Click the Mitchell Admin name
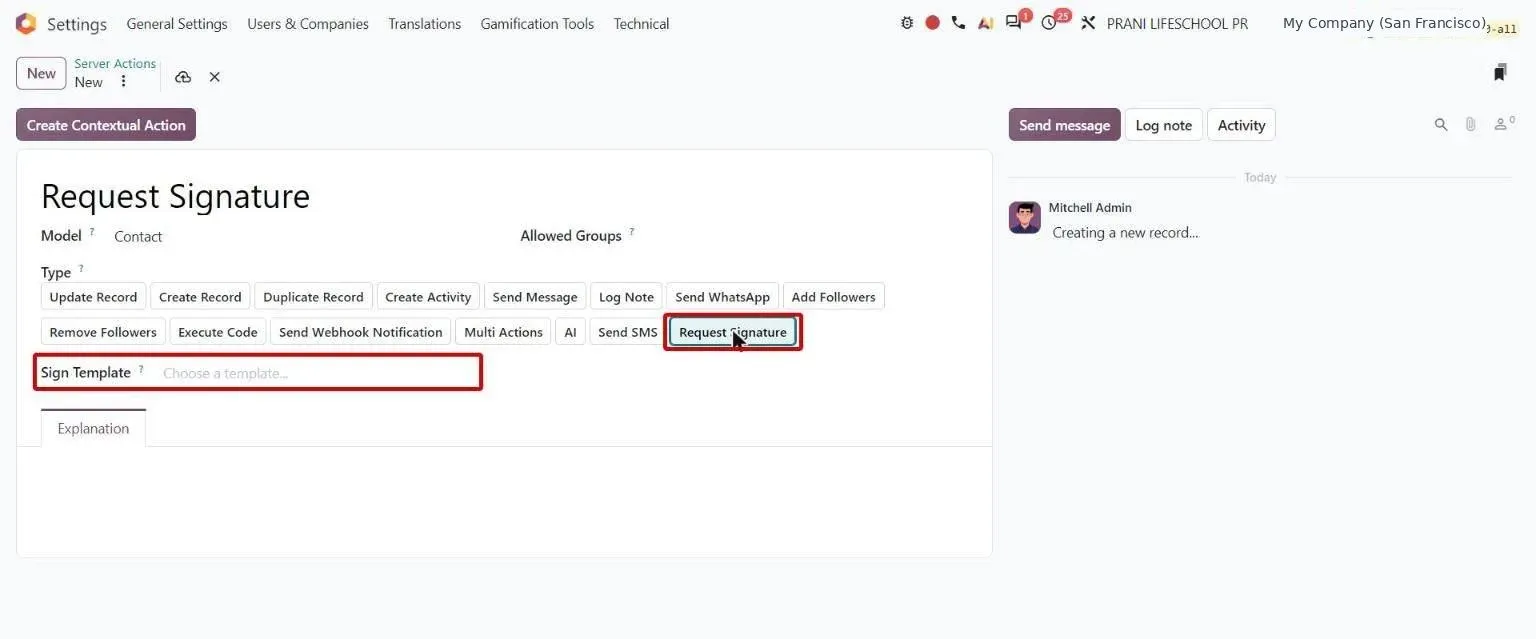1536x639 pixels. pyautogui.click(x=1090, y=208)
